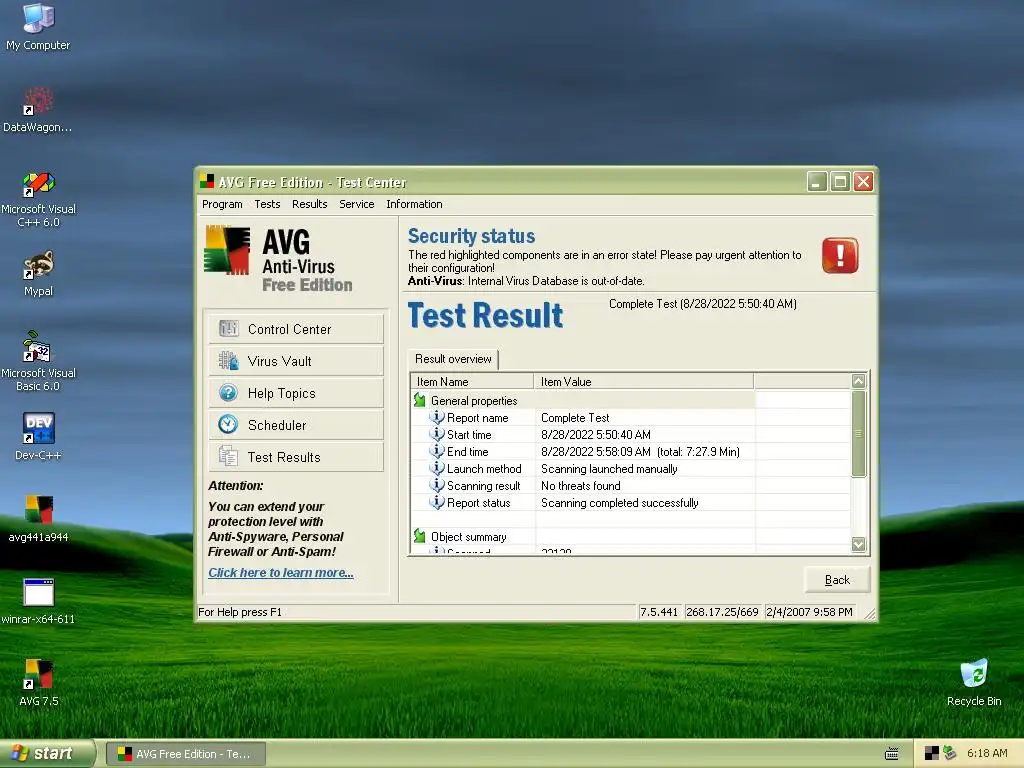1024x768 pixels.
Task: Click the results list scrollbar thumb
Action: (859, 434)
